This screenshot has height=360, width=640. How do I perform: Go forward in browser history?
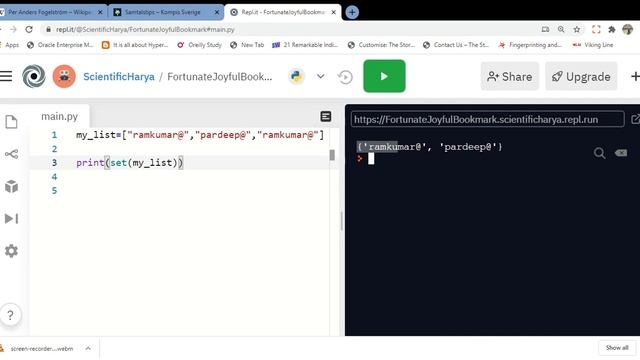[13, 29]
